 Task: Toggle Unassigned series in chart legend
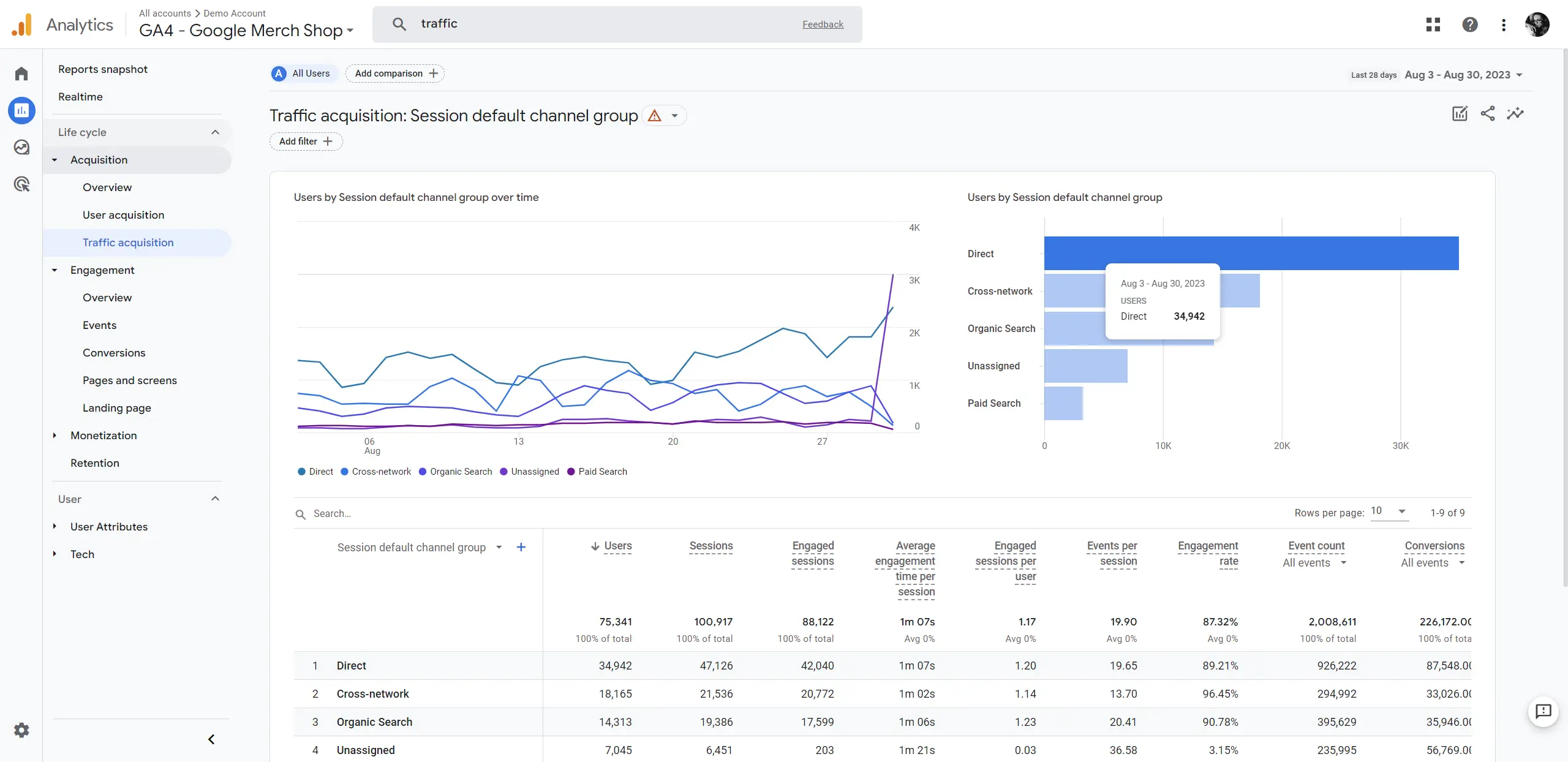530,472
